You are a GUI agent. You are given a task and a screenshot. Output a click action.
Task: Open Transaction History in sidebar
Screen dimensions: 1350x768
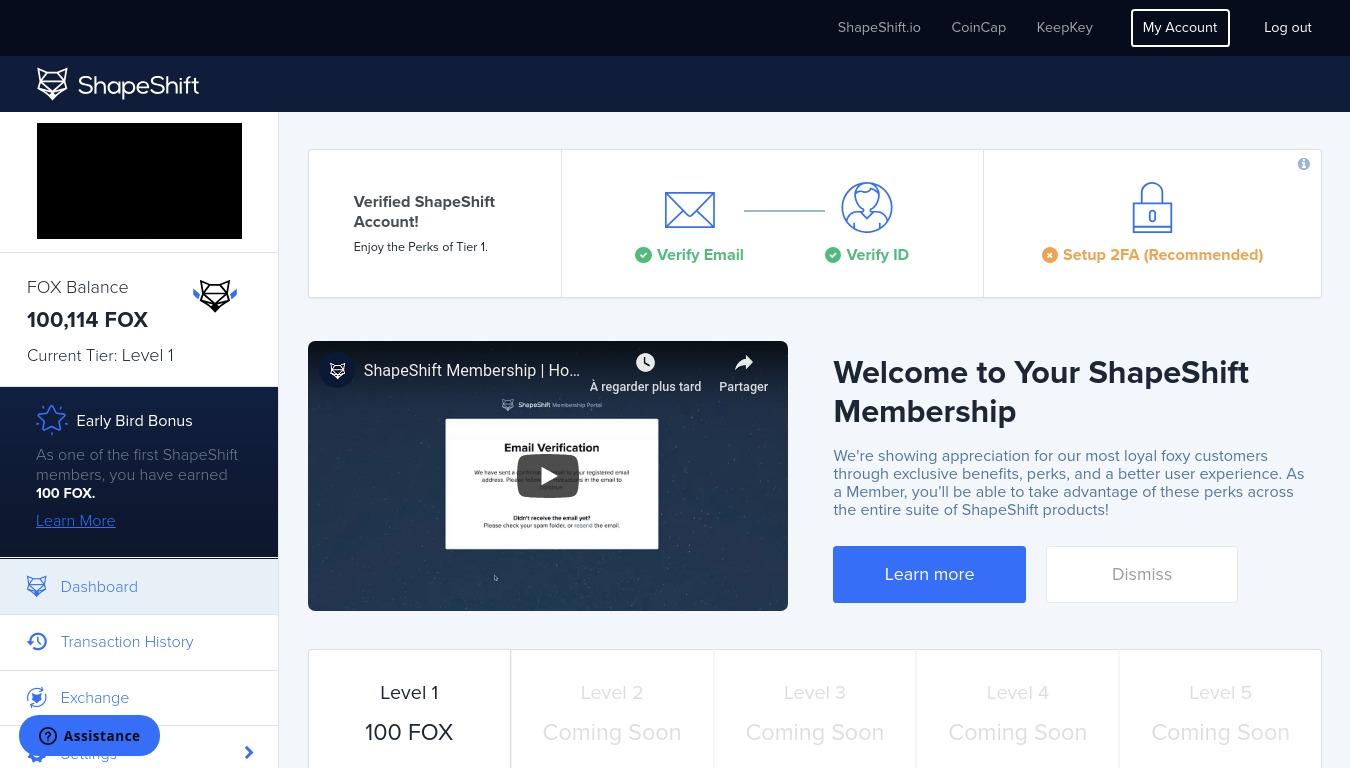[127, 642]
